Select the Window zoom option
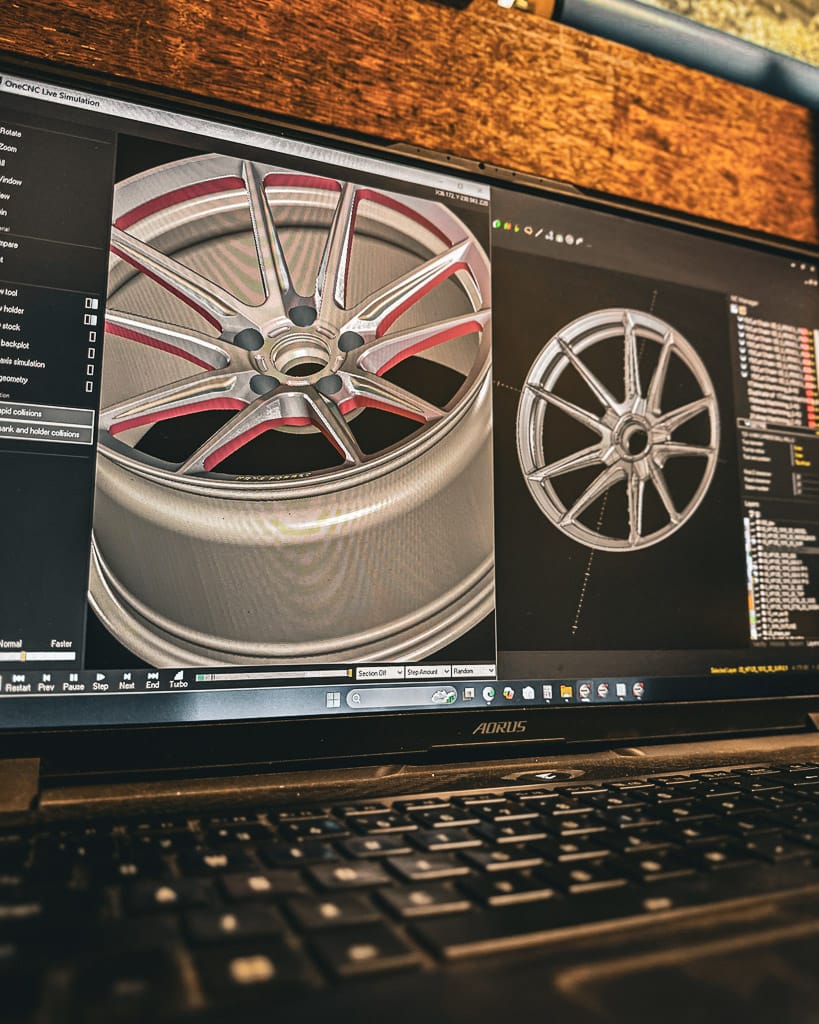819x1024 pixels. pyautogui.click(x=10, y=180)
